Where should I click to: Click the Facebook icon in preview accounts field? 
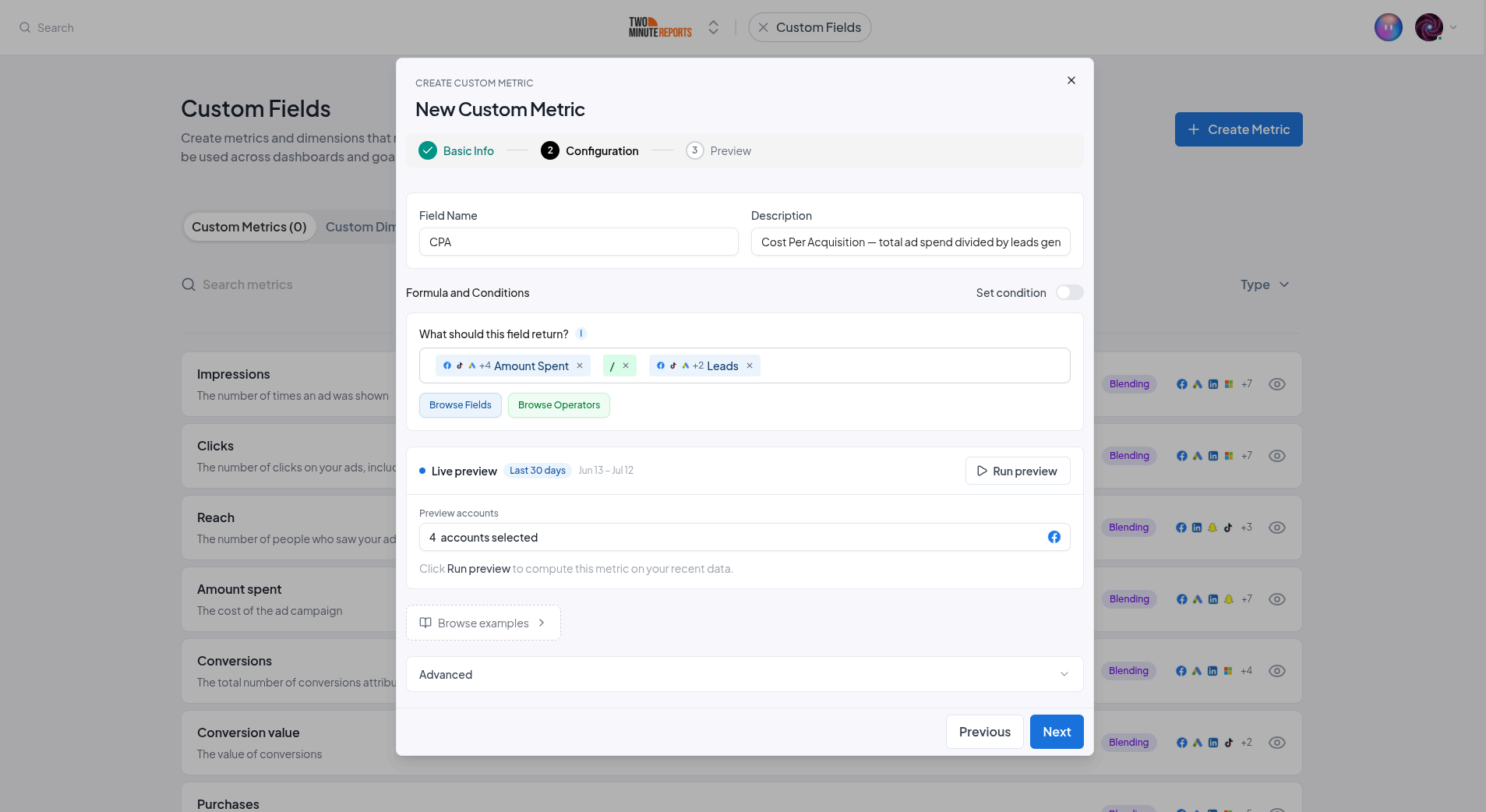click(1054, 537)
